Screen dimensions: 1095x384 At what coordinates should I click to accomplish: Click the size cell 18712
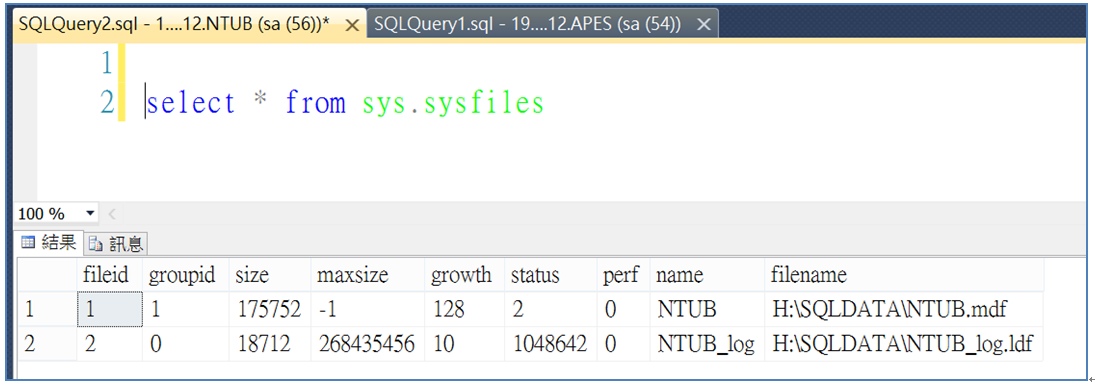click(x=270, y=344)
